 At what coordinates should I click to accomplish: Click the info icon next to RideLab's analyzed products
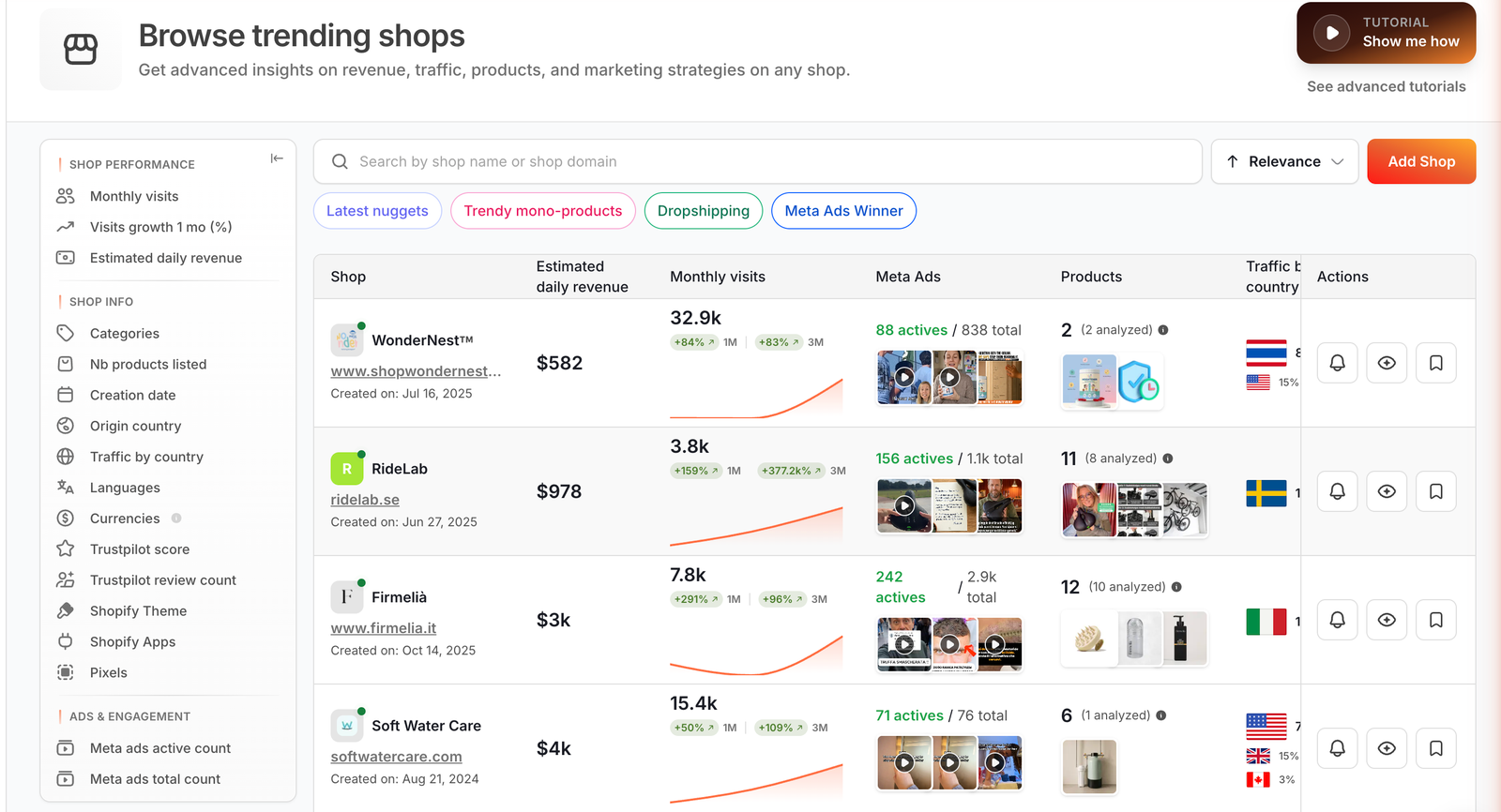pyautogui.click(x=1168, y=459)
